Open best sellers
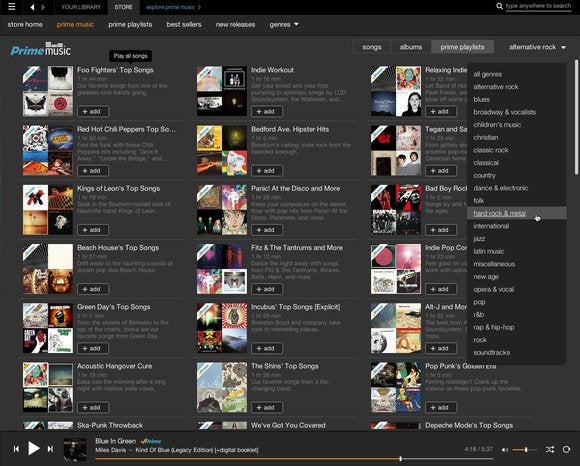 [184, 24]
